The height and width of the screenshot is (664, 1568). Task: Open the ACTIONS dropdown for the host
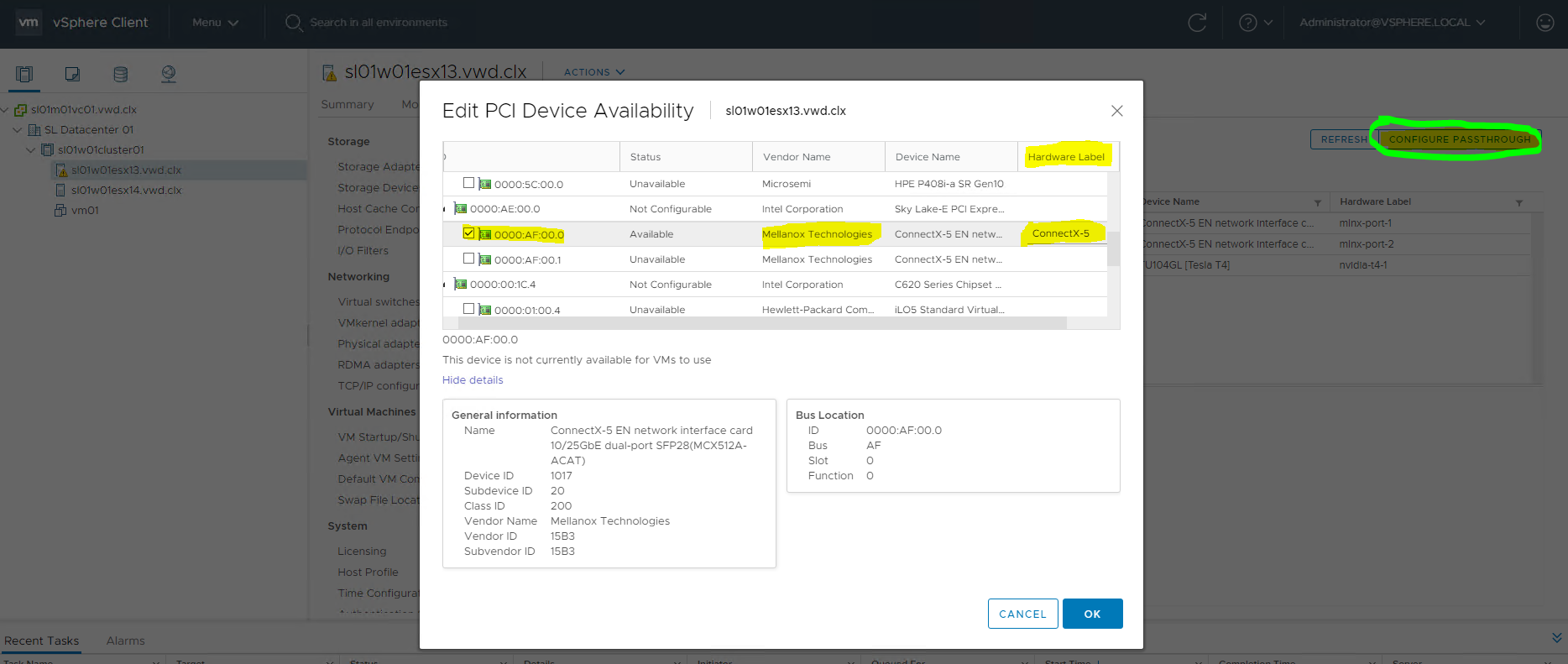594,72
